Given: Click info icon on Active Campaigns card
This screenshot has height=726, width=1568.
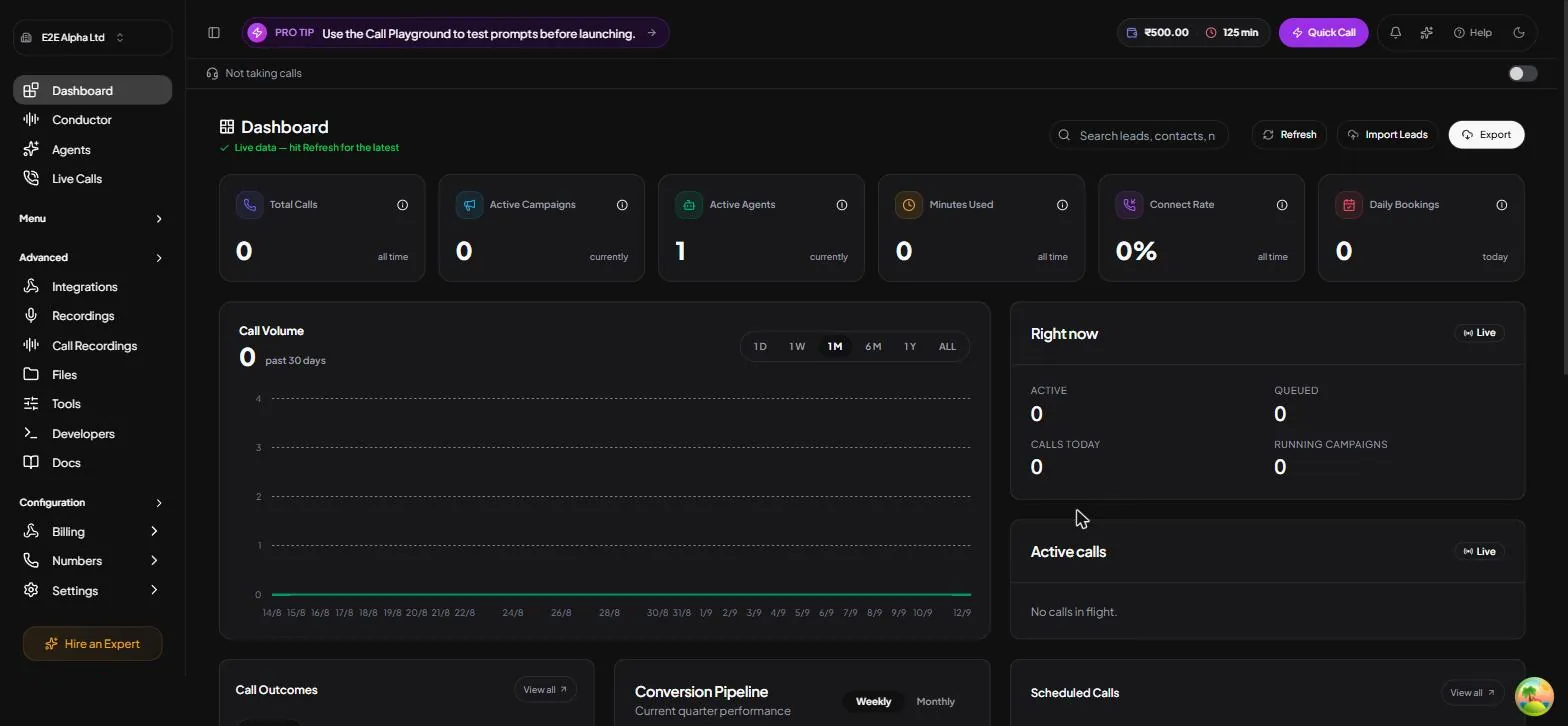Looking at the screenshot, I should tap(622, 205).
